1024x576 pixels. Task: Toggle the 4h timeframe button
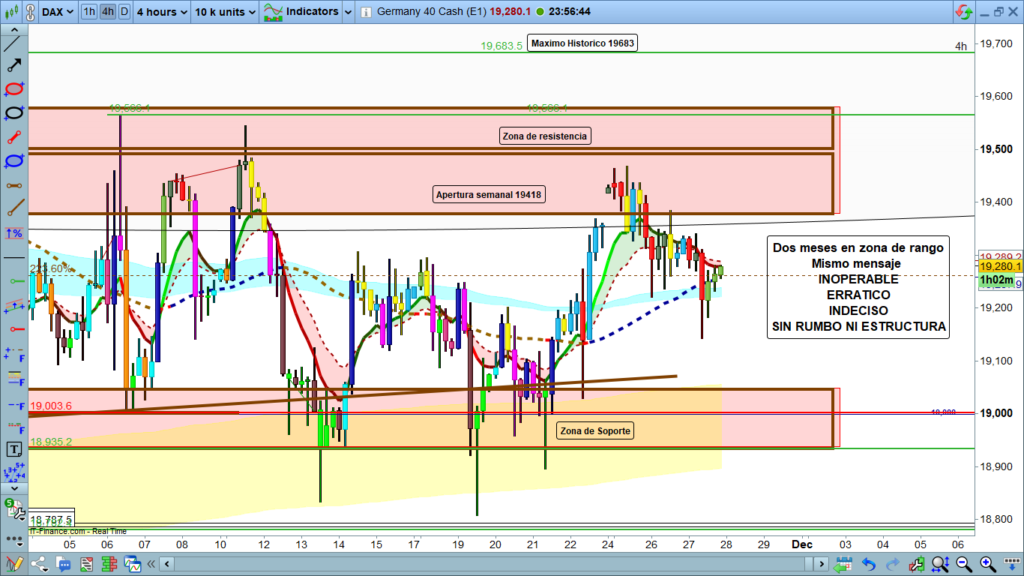(x=107, y=13)
